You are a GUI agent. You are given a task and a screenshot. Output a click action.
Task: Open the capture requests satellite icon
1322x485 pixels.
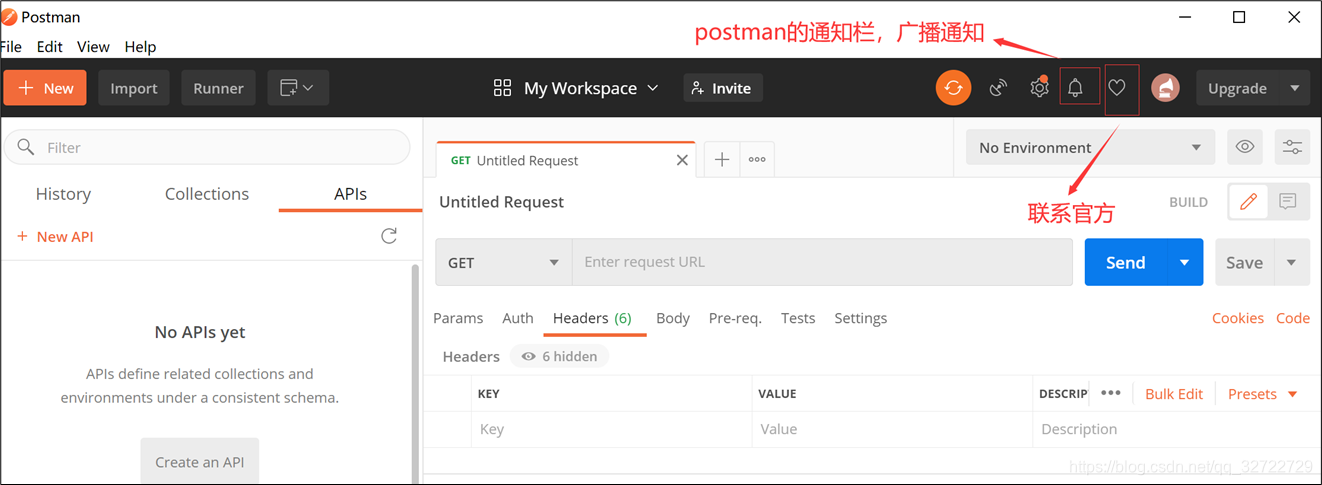[998, 88]
